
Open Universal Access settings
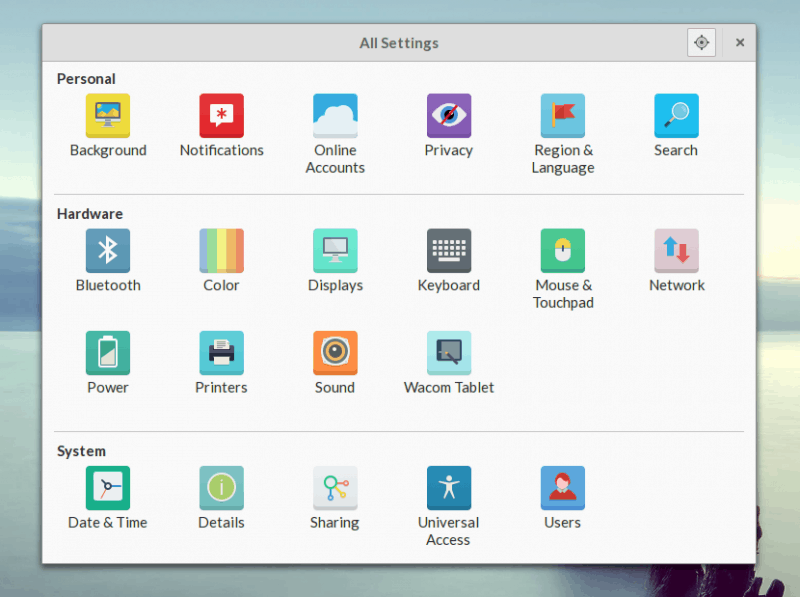[x=448, y=488]
